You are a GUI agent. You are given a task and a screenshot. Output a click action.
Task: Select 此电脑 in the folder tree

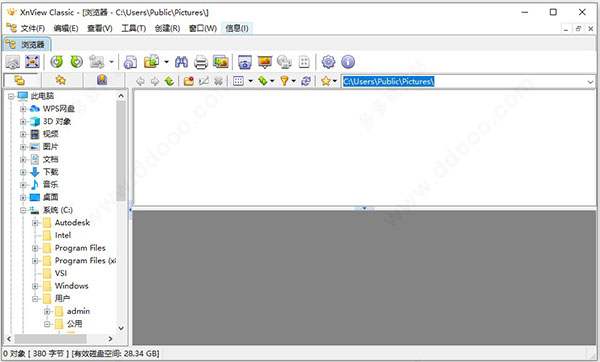click(x=42, y=96)
